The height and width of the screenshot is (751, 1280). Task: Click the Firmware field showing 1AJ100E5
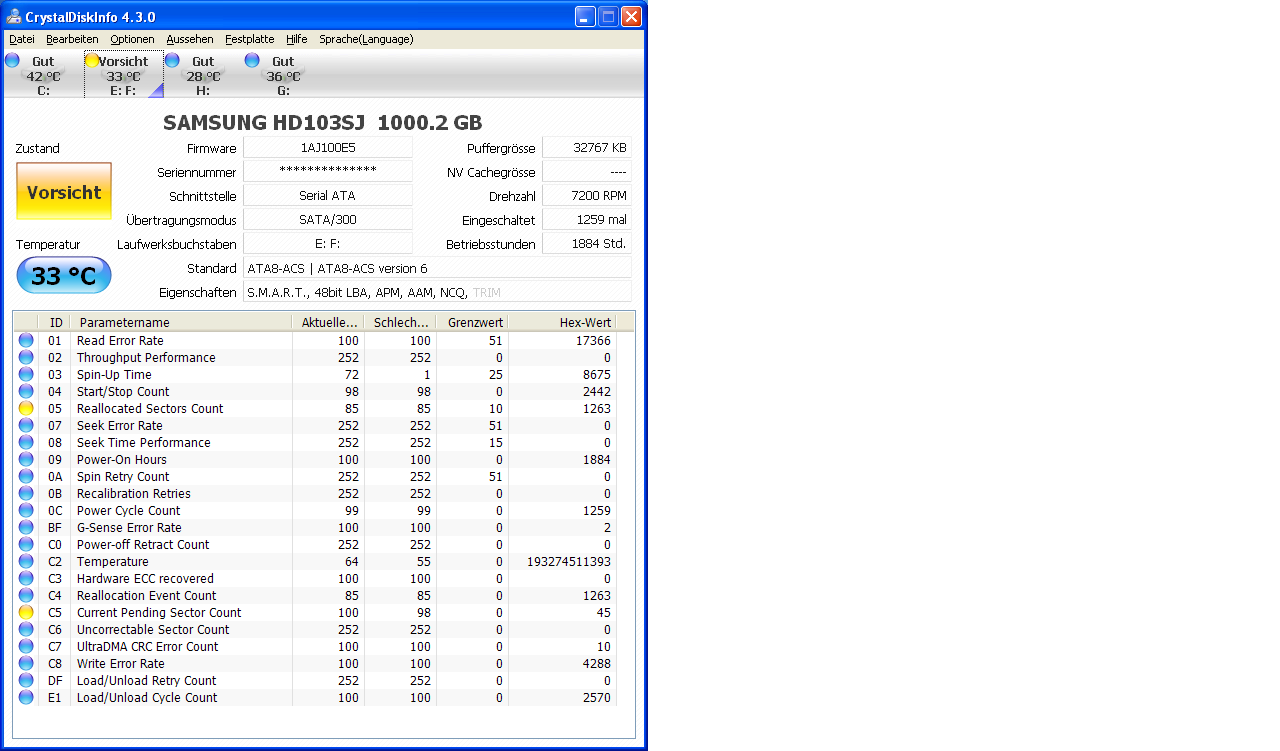(x=328, y=148)
